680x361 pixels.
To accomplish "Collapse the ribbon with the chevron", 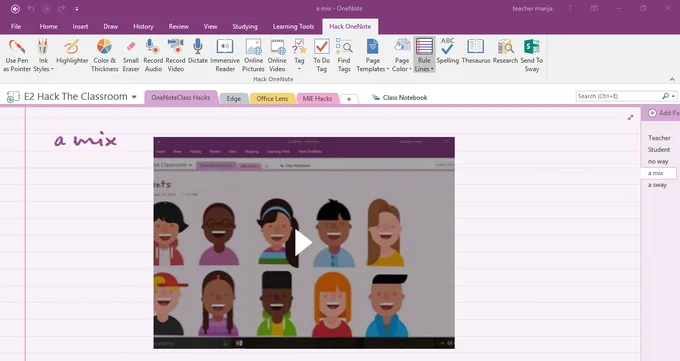I will 672,79.
